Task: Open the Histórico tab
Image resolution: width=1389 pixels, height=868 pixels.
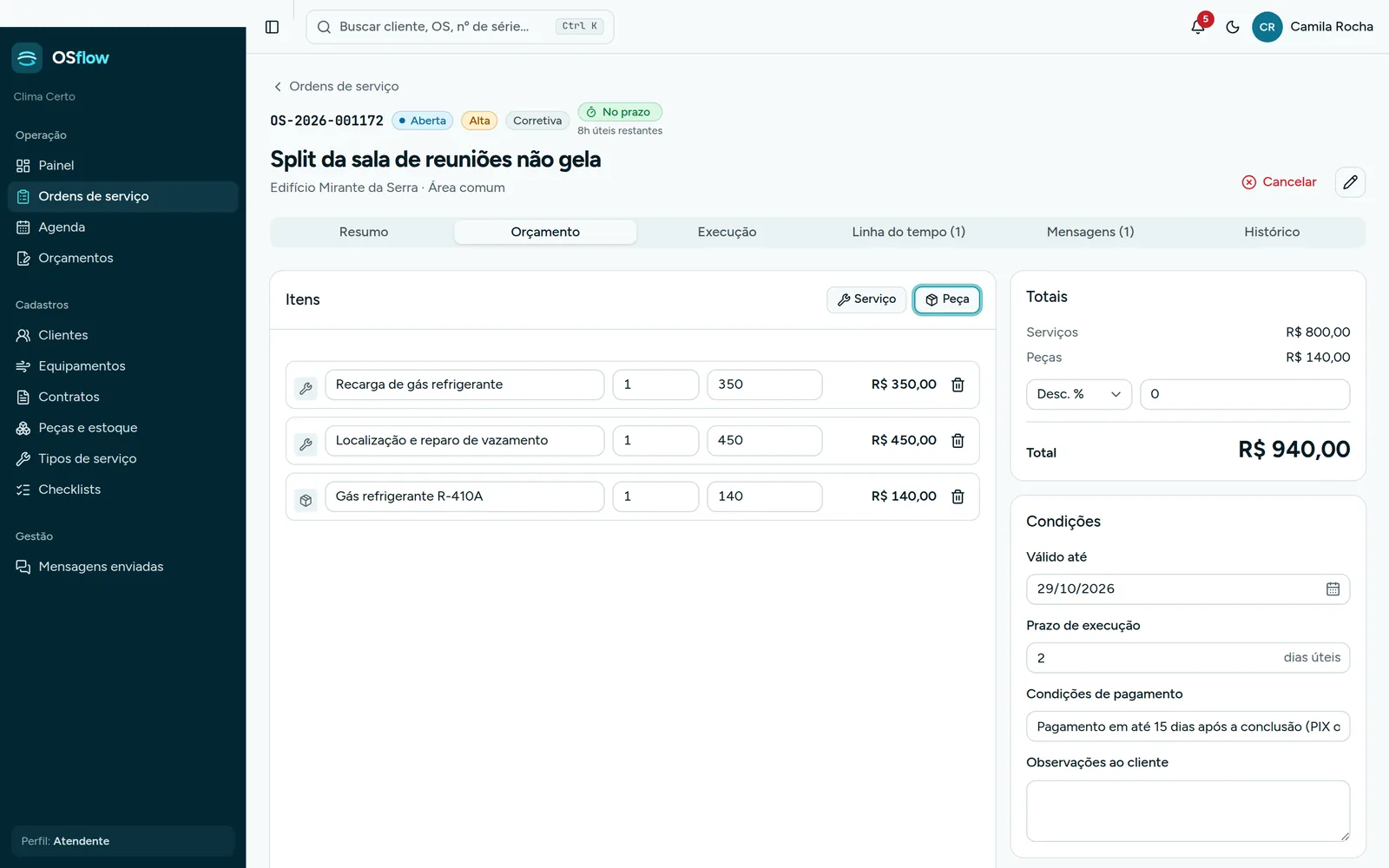Action: click(x=1272, y=232)
